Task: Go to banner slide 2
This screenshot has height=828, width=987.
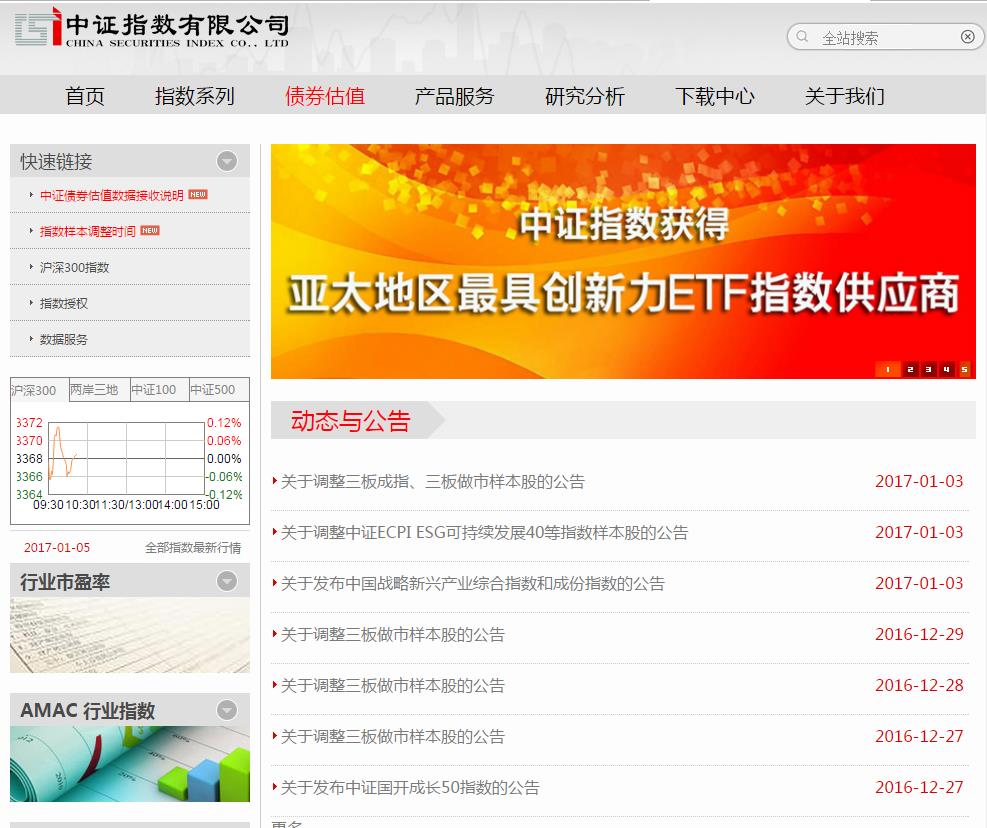Action: coord(910,369)
